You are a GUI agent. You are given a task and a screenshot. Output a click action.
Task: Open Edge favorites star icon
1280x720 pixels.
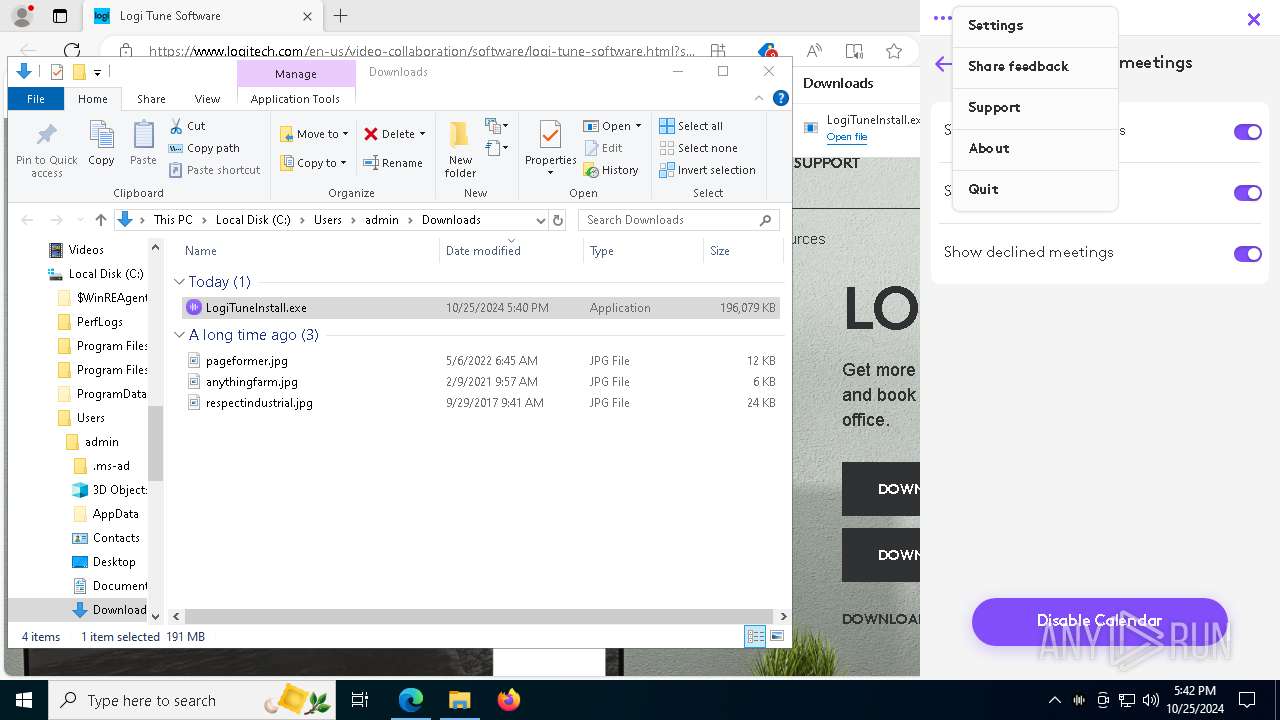click(x=894, y=51)
